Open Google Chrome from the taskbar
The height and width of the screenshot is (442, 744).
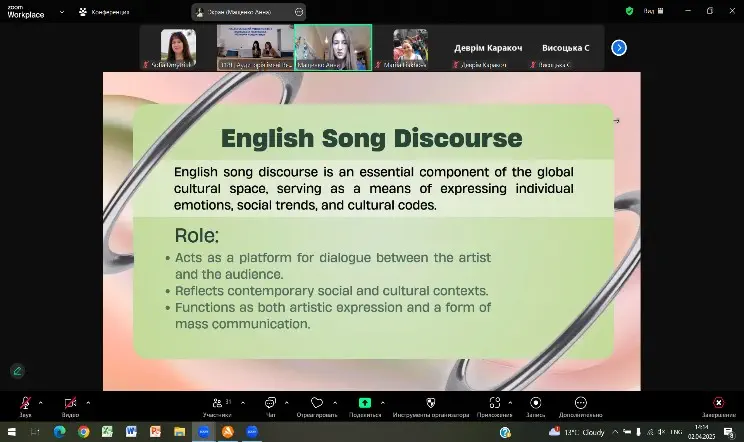coord(84,431)
